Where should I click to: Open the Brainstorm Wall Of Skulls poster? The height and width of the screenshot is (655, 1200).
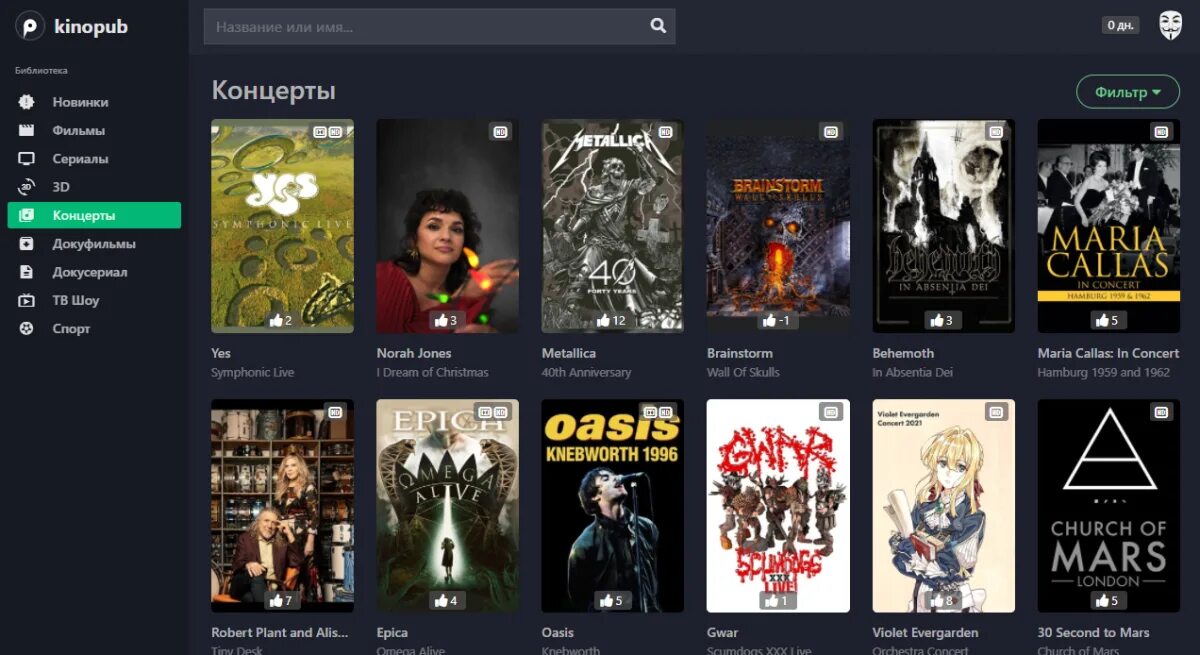(x=778, y=226)
